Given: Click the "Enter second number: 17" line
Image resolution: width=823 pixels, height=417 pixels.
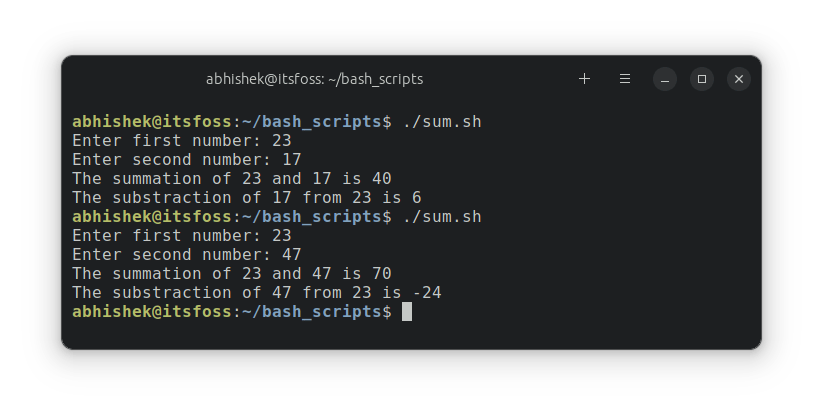Looking at the screenshot, I should tap(186, 160).
